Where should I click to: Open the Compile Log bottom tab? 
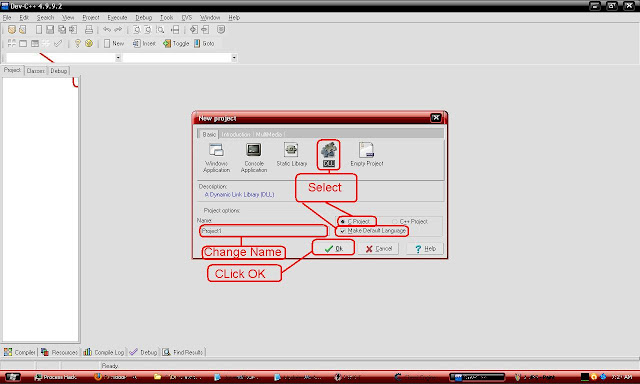click(x=104, y=352)
